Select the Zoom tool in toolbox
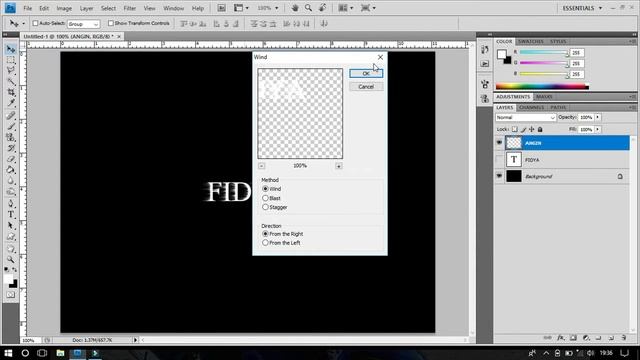 coord(11,260)
